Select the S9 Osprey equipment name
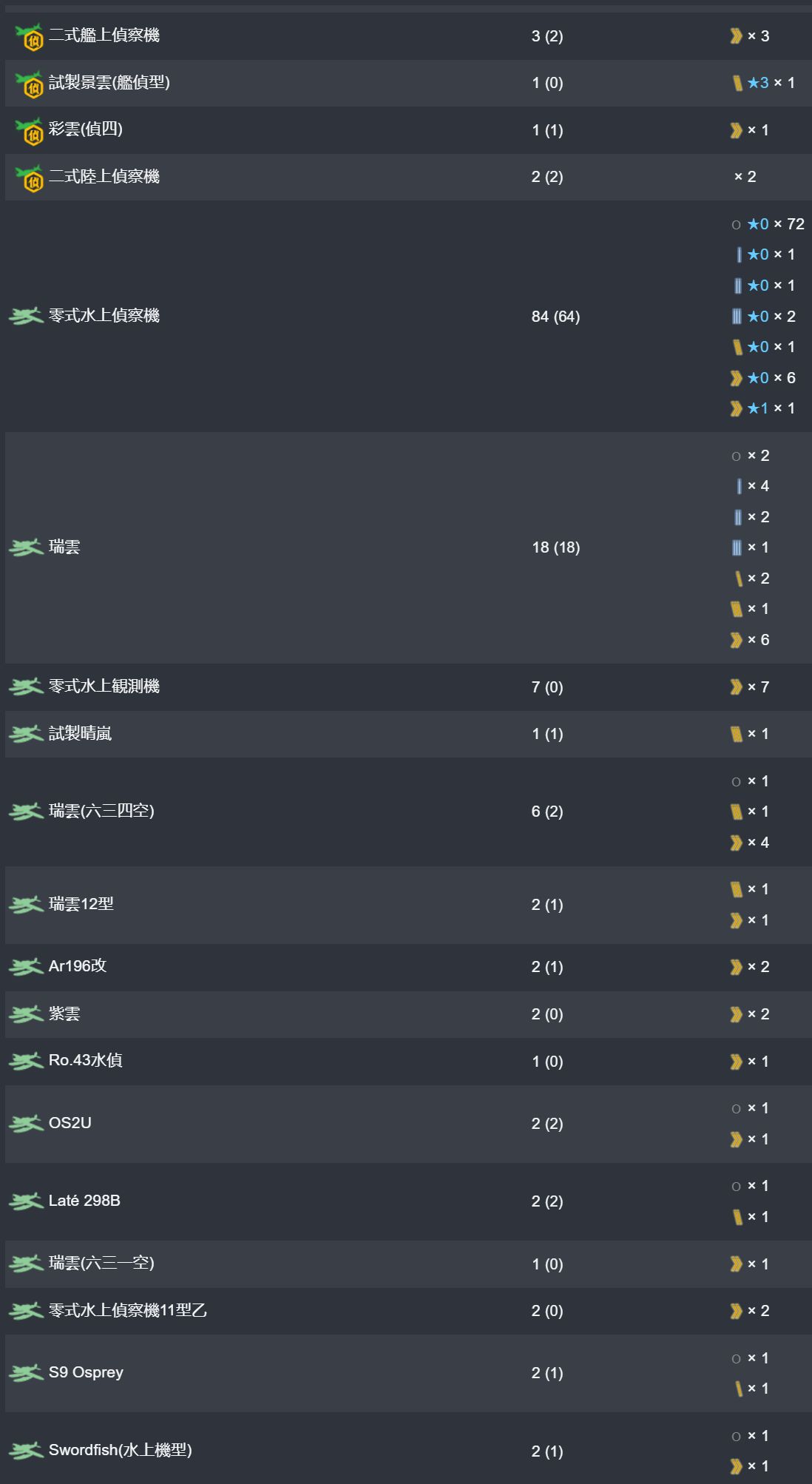Viewport: 812px width, 1484px height. [x=86, y=1372]
